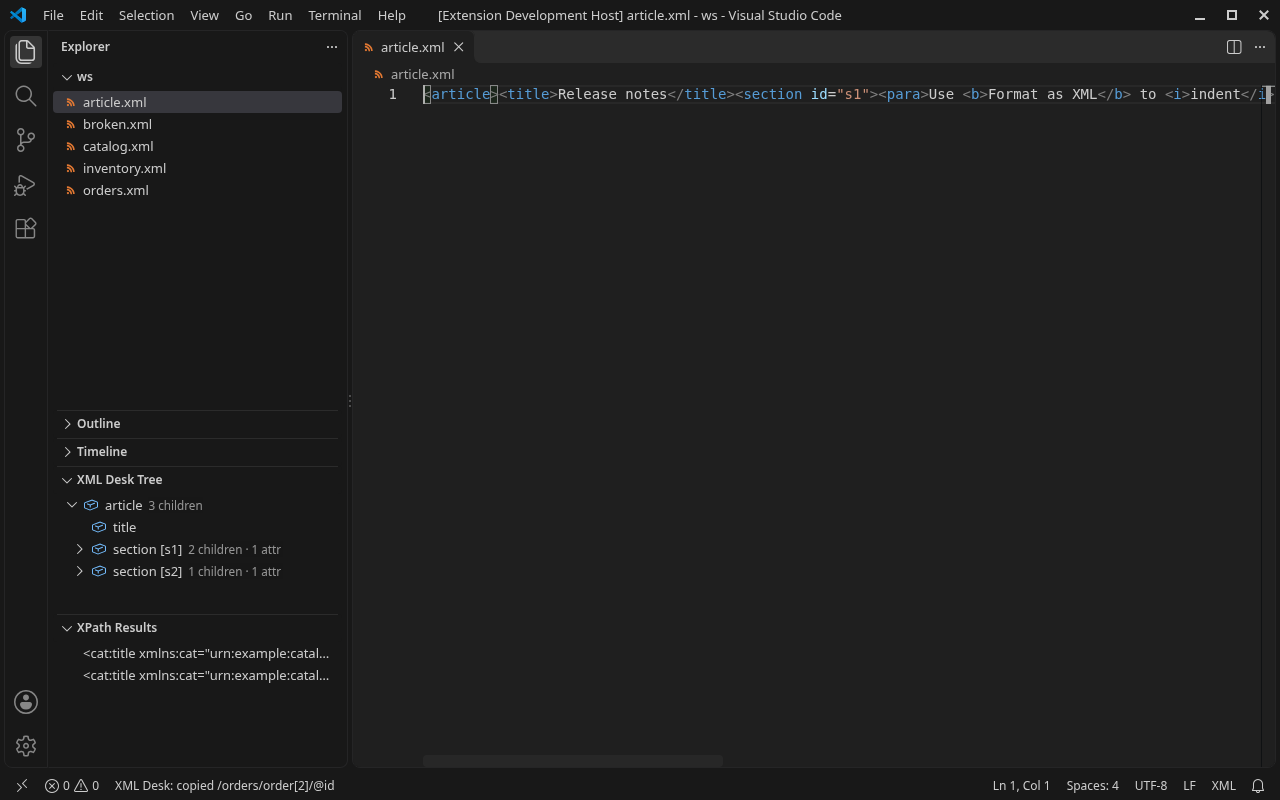Click the LF end-of-line status item
Viewport: 1280px width, 800px height.
click(x=1189, y=786)
